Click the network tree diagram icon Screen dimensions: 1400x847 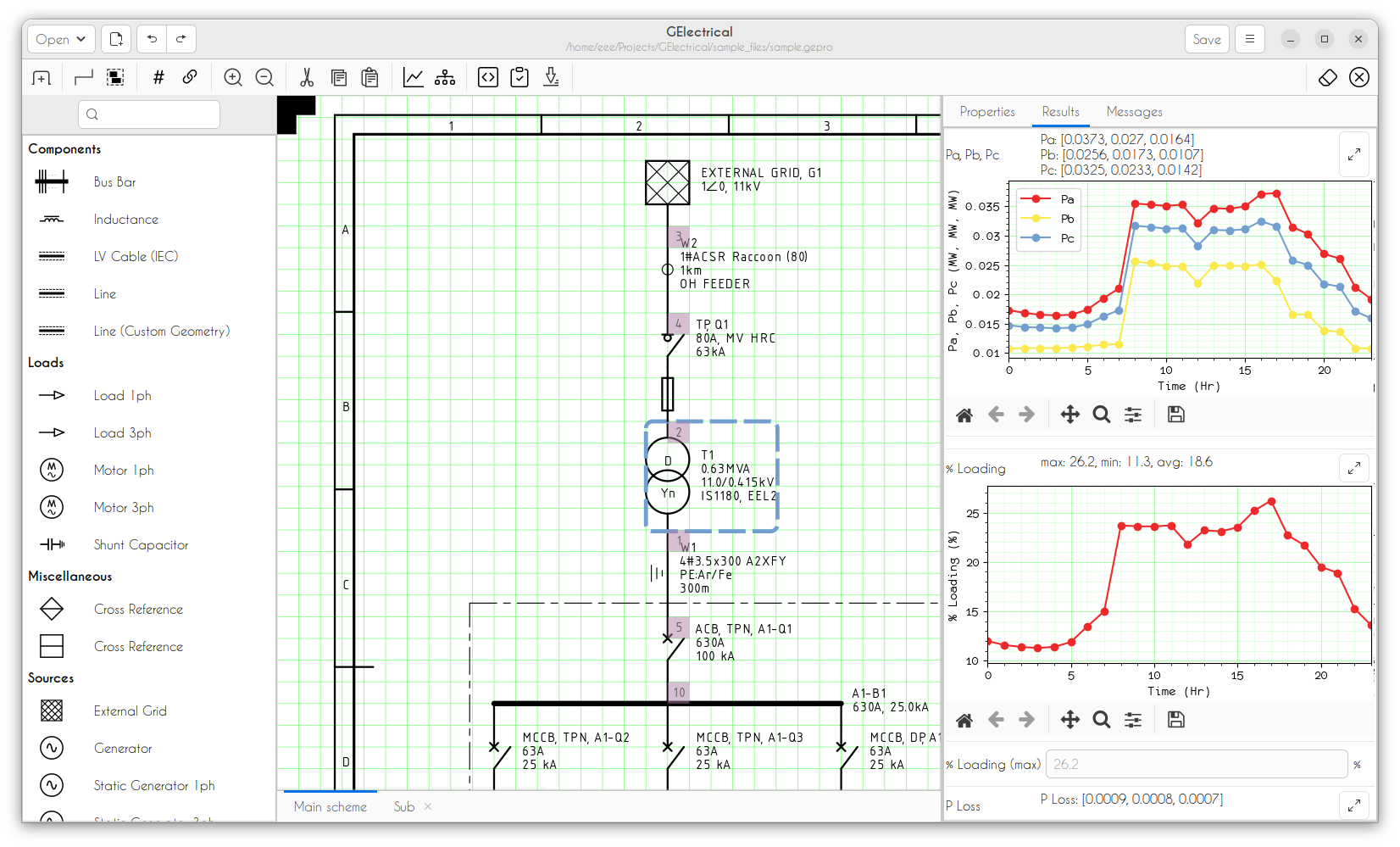click(x=445, y=78)
